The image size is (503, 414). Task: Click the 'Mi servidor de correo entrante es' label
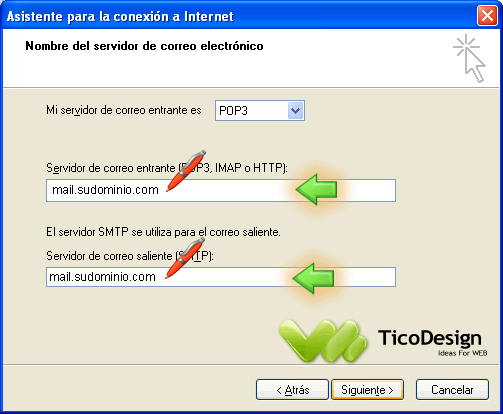pyautogui.click(x=124, y=110)
